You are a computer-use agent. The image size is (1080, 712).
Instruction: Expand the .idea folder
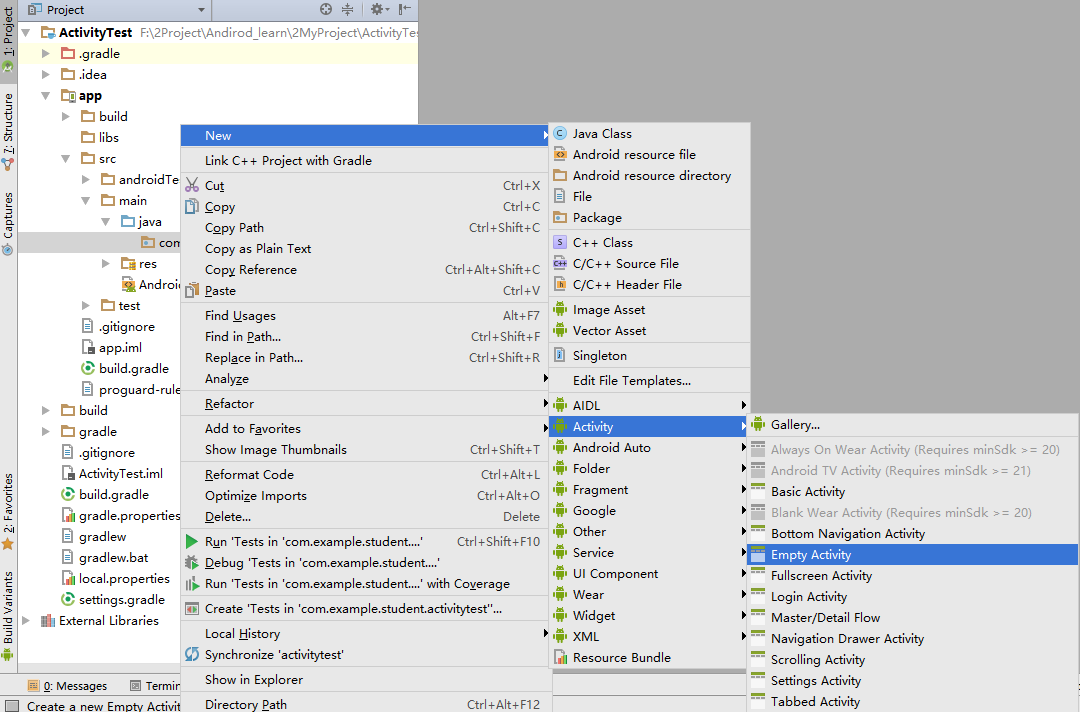click(46, 74)
